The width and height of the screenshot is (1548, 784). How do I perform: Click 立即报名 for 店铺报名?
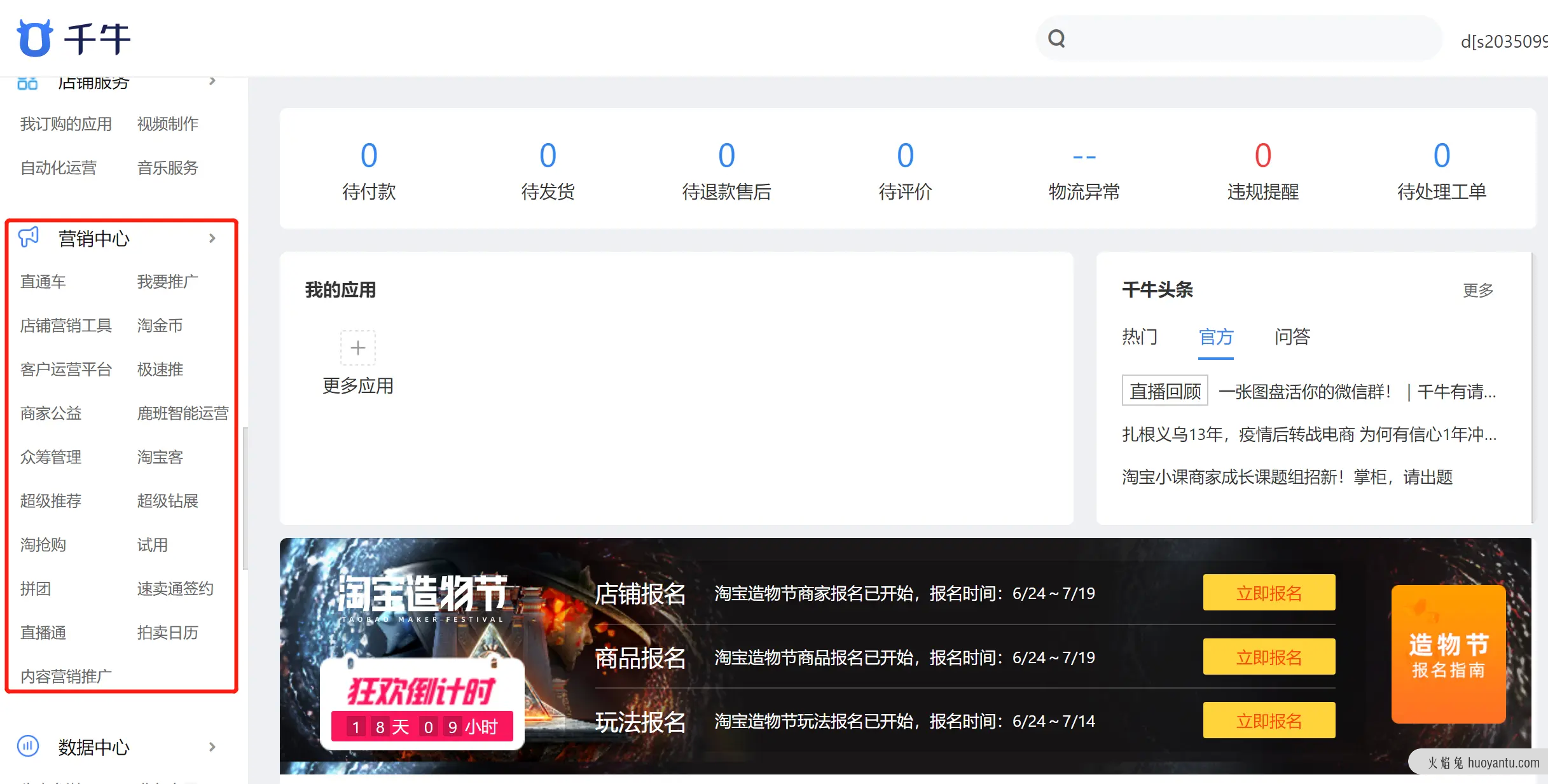pyautogui.click(x=1269, y=593)
